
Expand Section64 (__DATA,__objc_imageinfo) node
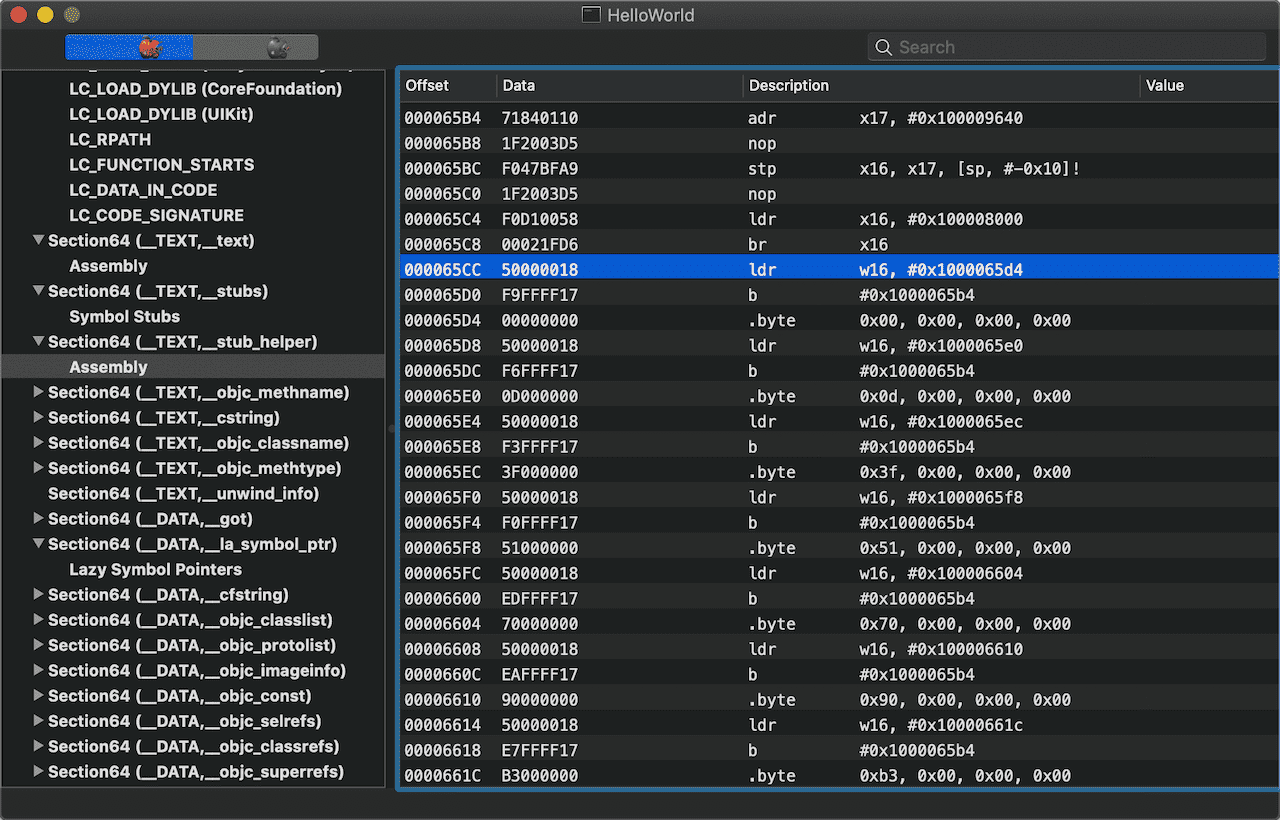39,670
